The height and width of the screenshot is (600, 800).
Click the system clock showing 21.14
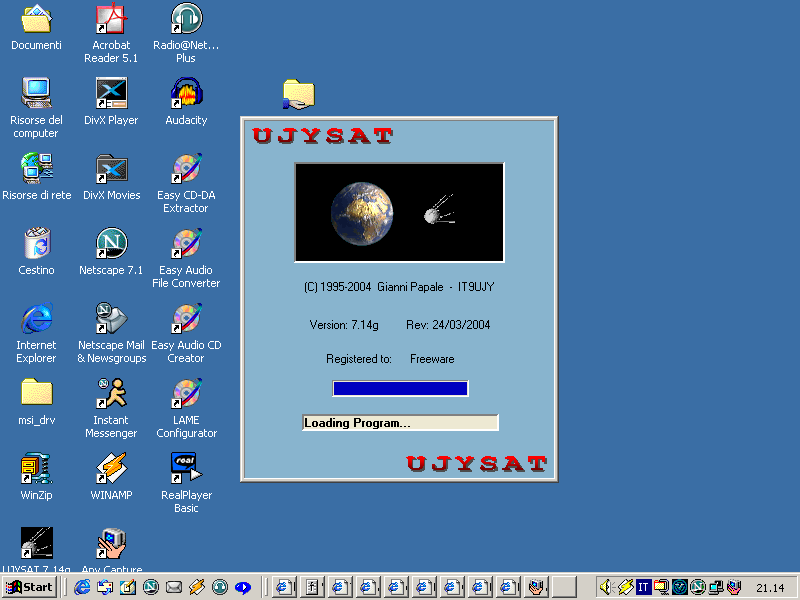pos(770,588)
